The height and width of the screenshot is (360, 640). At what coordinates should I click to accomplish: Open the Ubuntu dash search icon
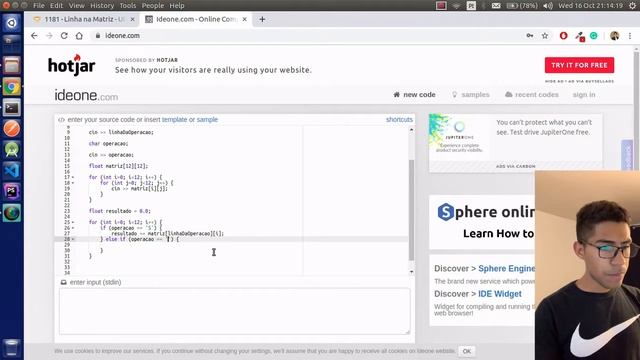point(12,23)
